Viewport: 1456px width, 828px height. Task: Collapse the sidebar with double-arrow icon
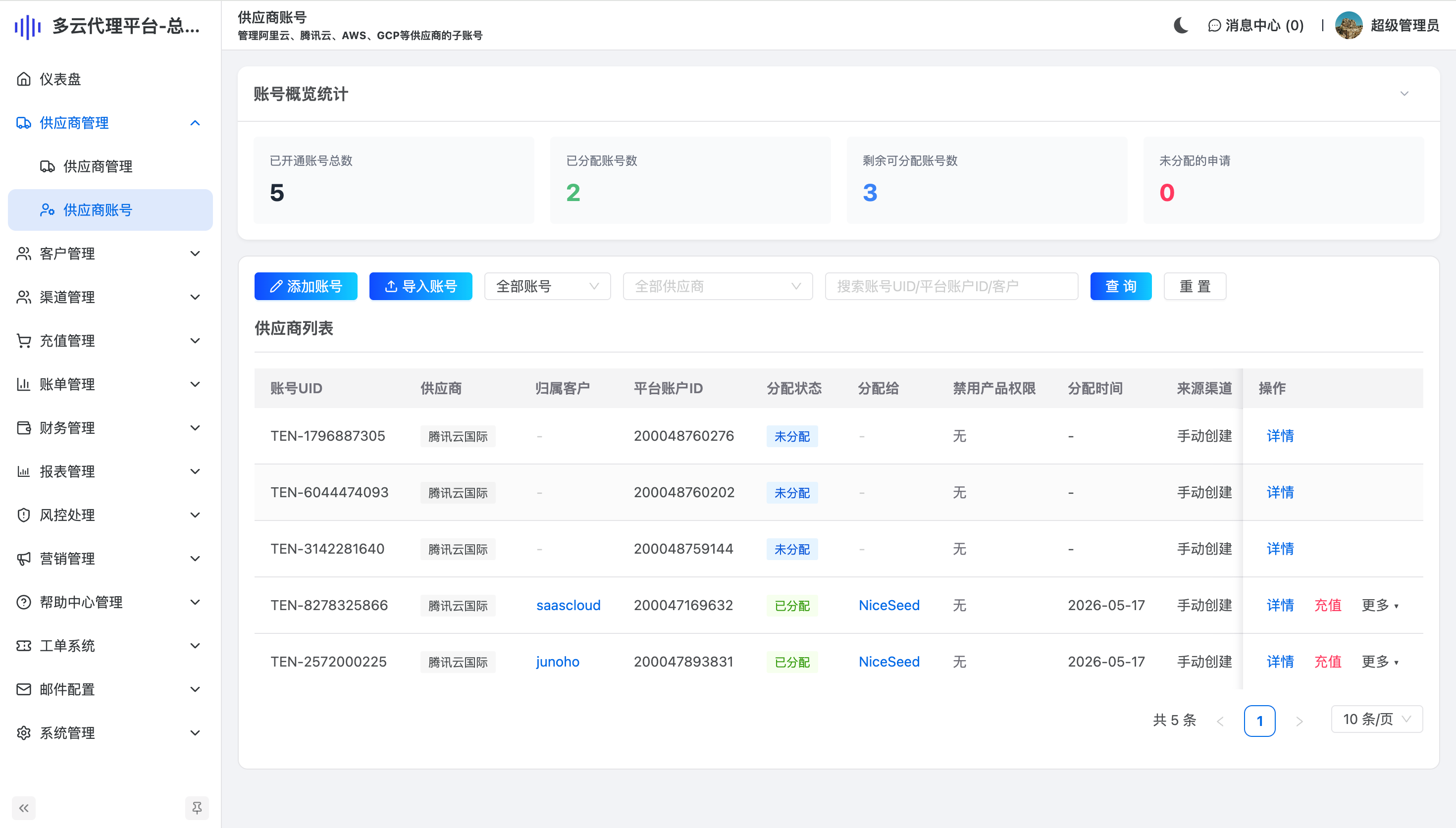(24, 808)
